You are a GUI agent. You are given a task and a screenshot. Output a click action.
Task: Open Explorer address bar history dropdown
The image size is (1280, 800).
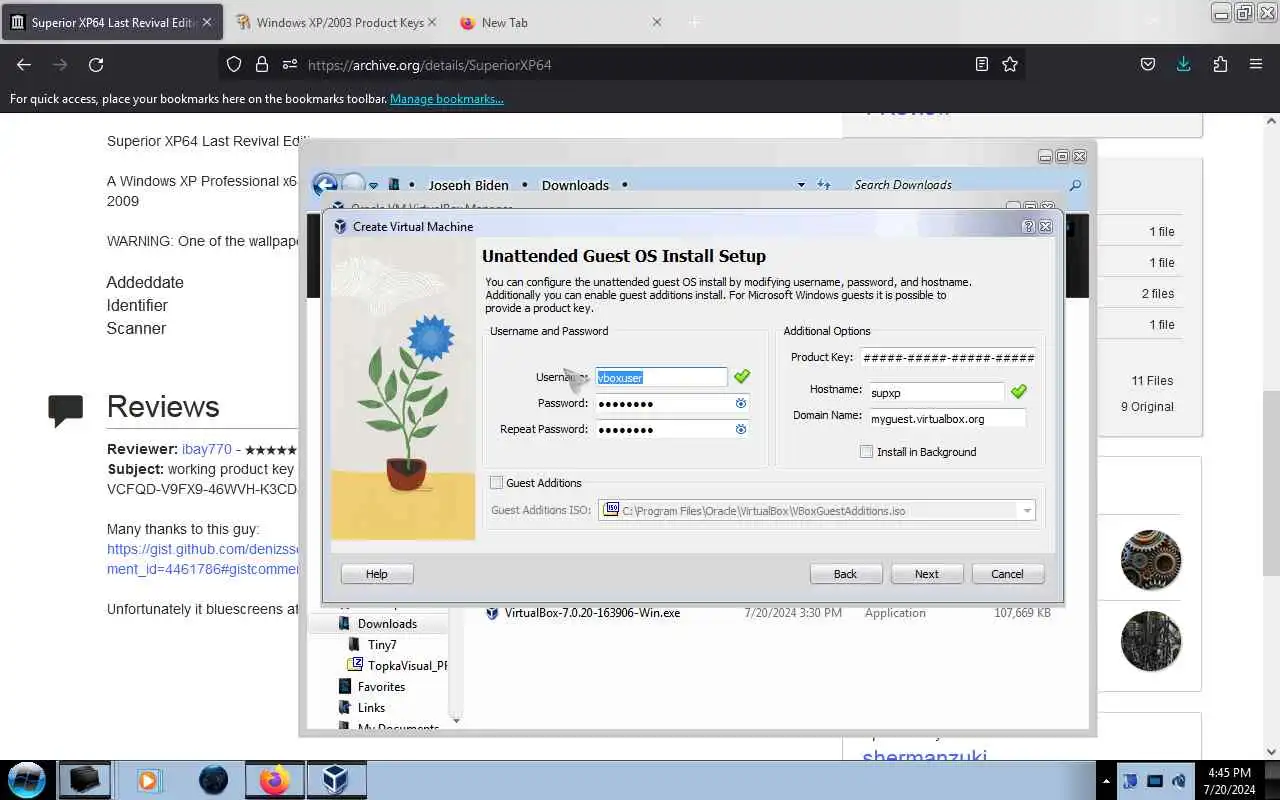pyautogui.click(x=801, y=185)
